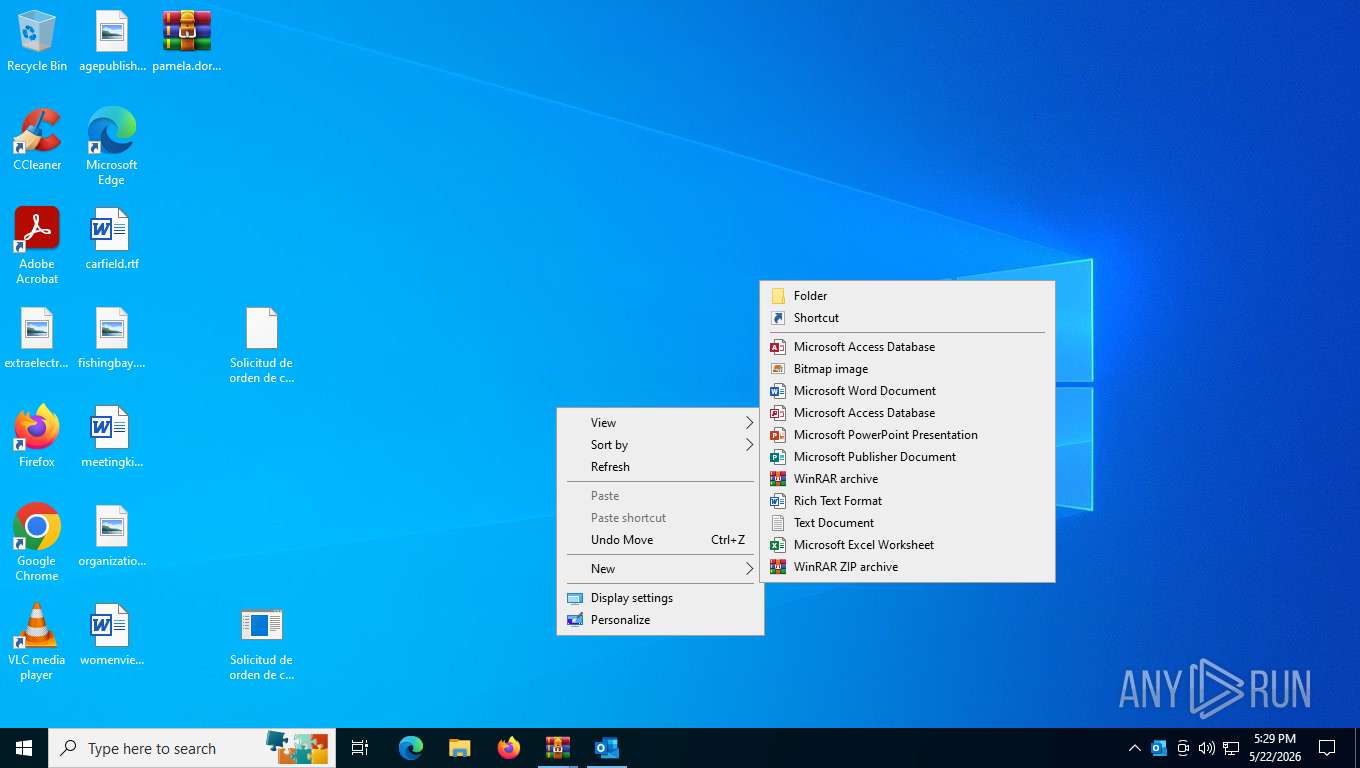Open the Recycle Bin desktop icon

pyautogui.click(x=37, y=40)
